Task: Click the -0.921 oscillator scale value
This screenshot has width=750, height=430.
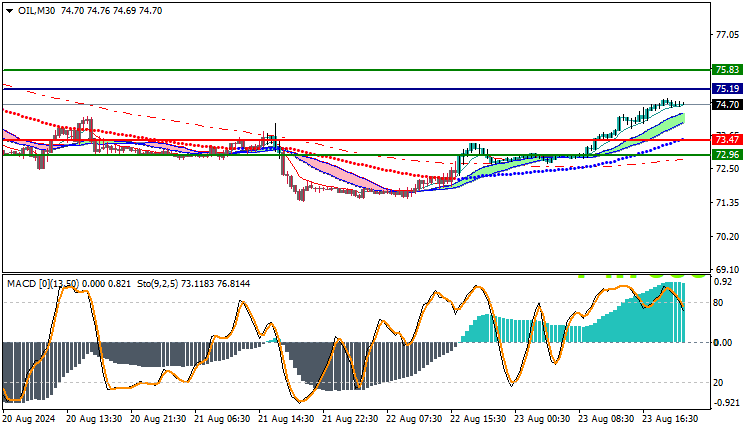Action: (726, 403)
